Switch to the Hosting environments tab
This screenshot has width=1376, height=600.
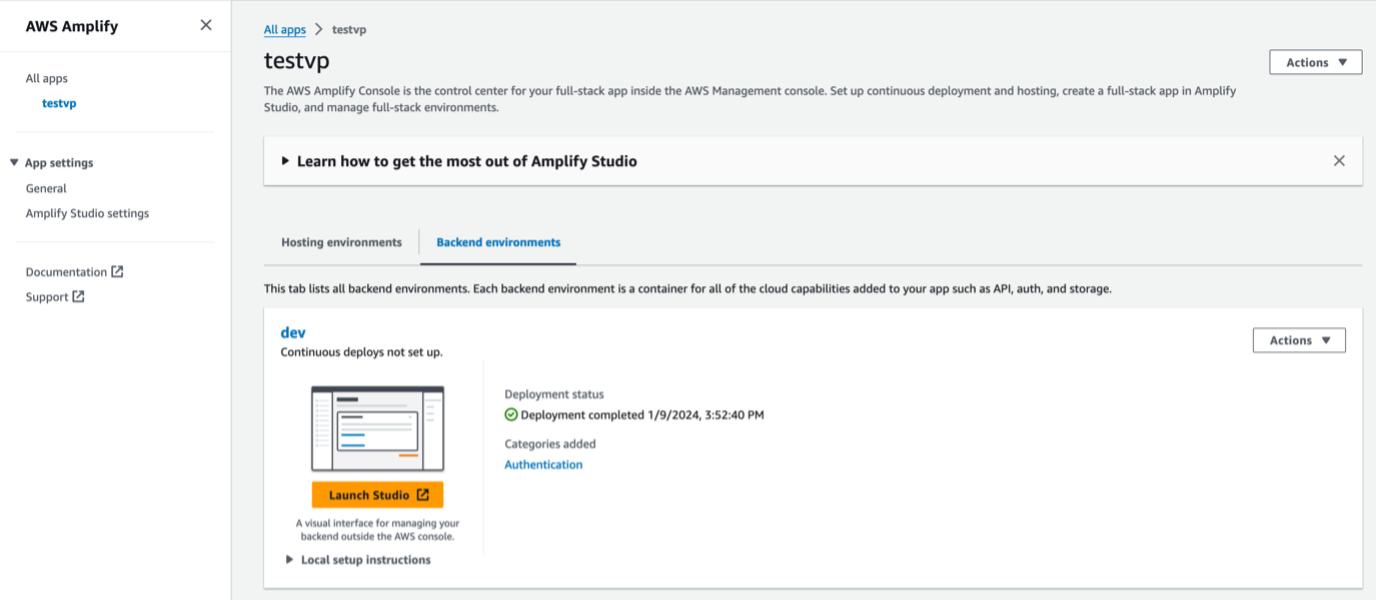(341, 242)
